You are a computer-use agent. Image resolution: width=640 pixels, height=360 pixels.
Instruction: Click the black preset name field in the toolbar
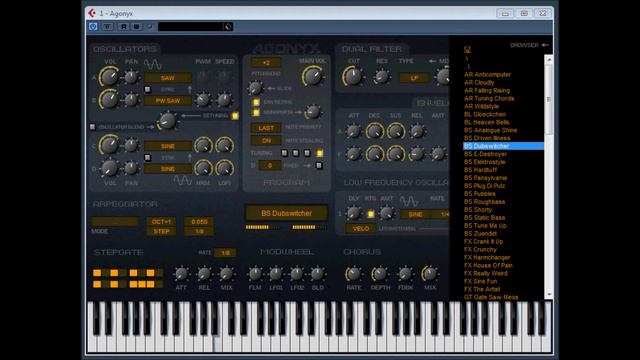191,27
